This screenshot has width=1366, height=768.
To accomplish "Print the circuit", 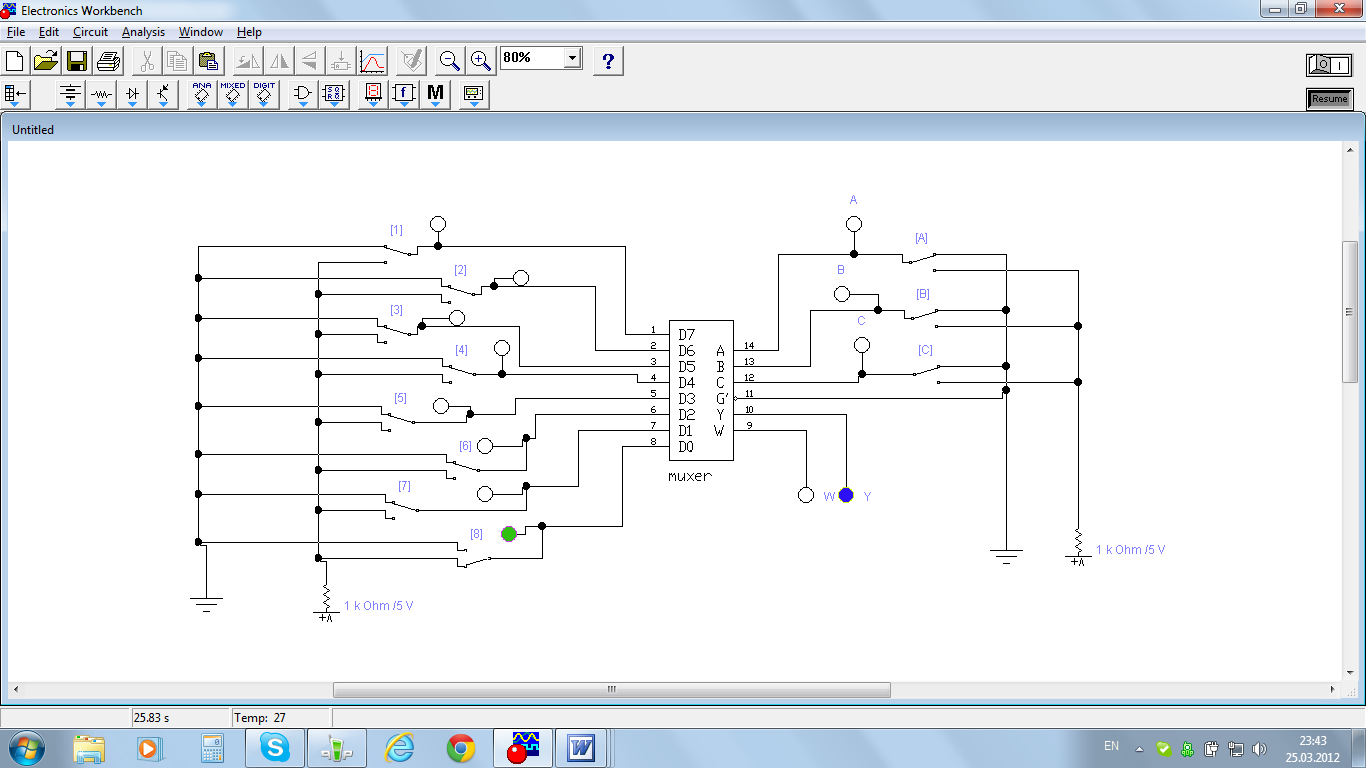I will click(108, 61).
